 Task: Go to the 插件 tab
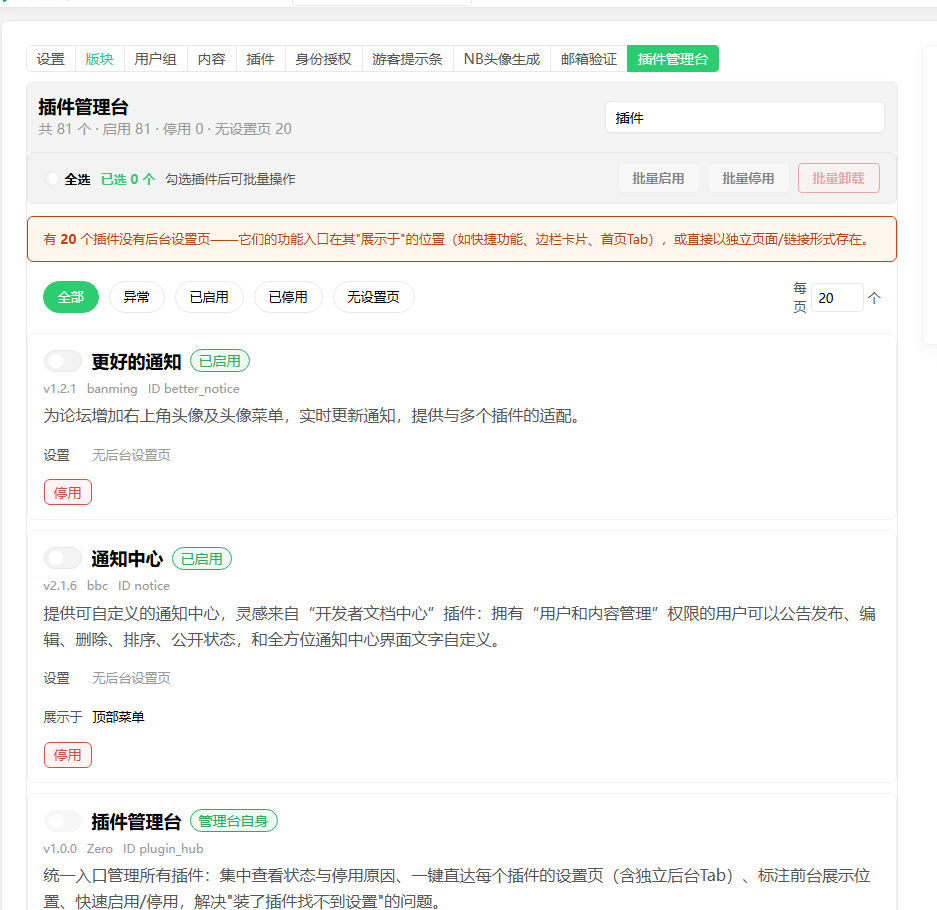point(261,59)
